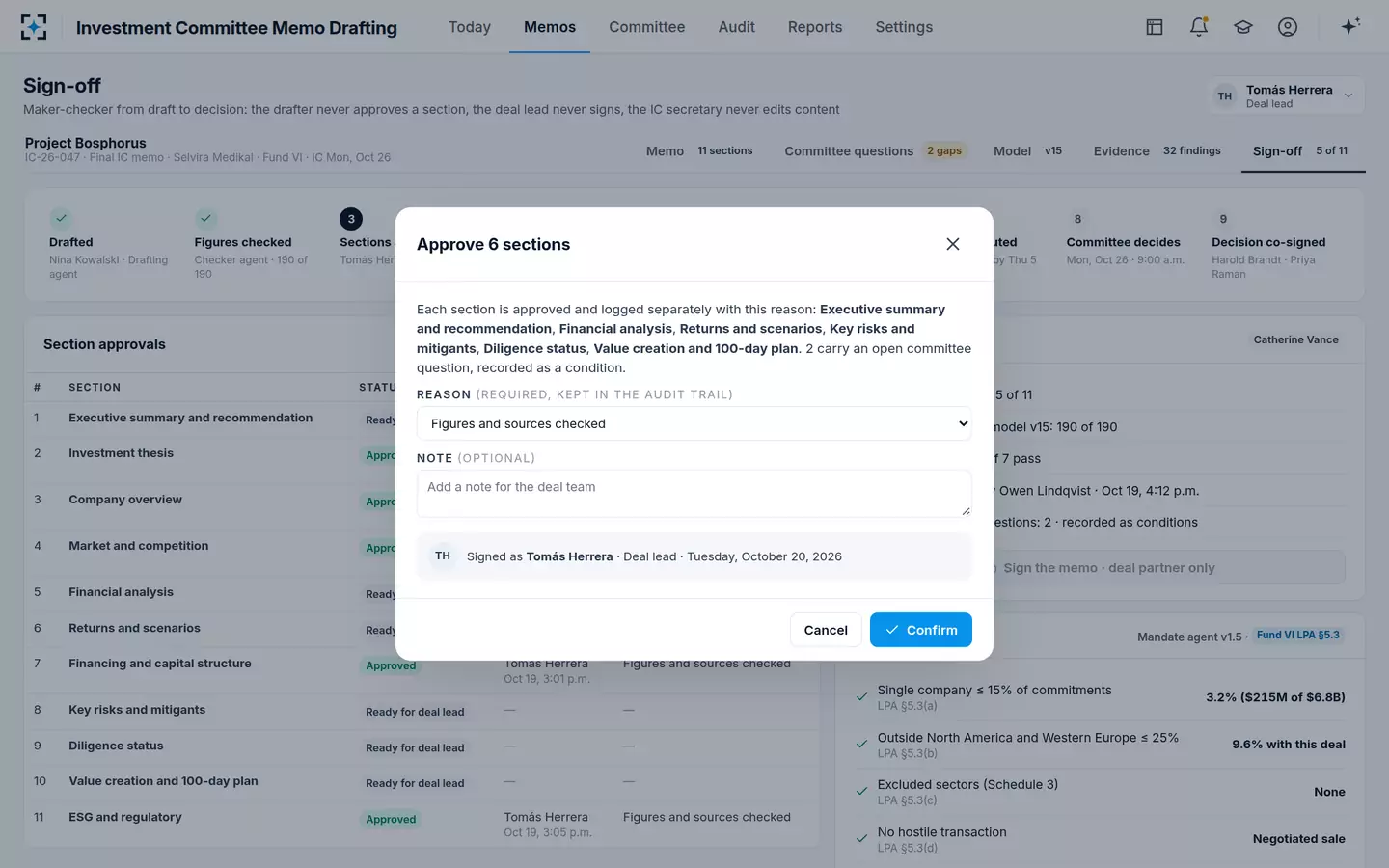Open the sparkle AI assistant icon
The height and width of the screenshot is (868, 1389).
(1350, 26)
